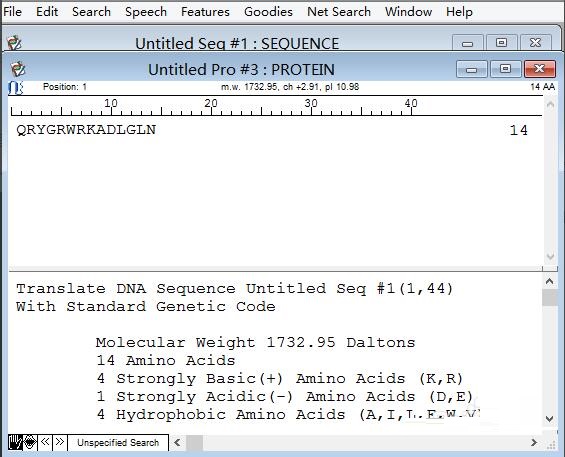The width and height of the screenshot is (565, 457).
Task: Open the Features menu
Action: 205,12
